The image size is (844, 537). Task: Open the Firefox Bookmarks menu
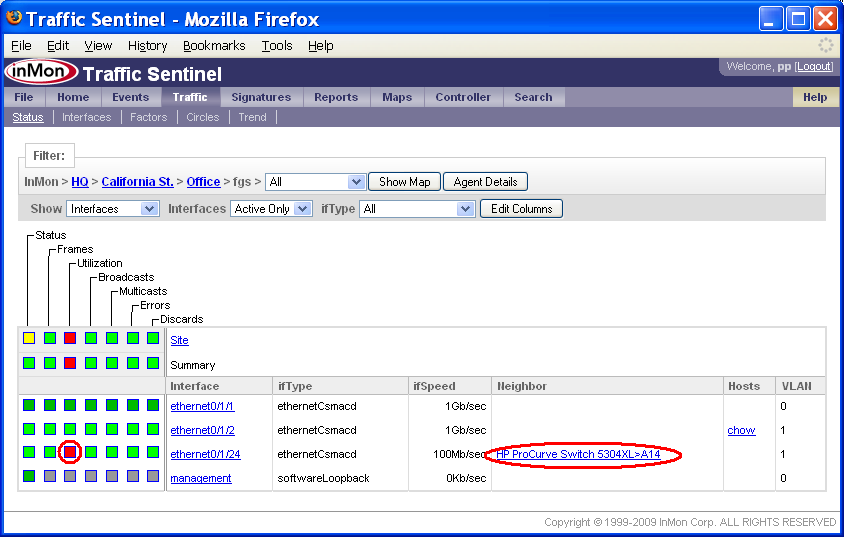pos(214,46)
